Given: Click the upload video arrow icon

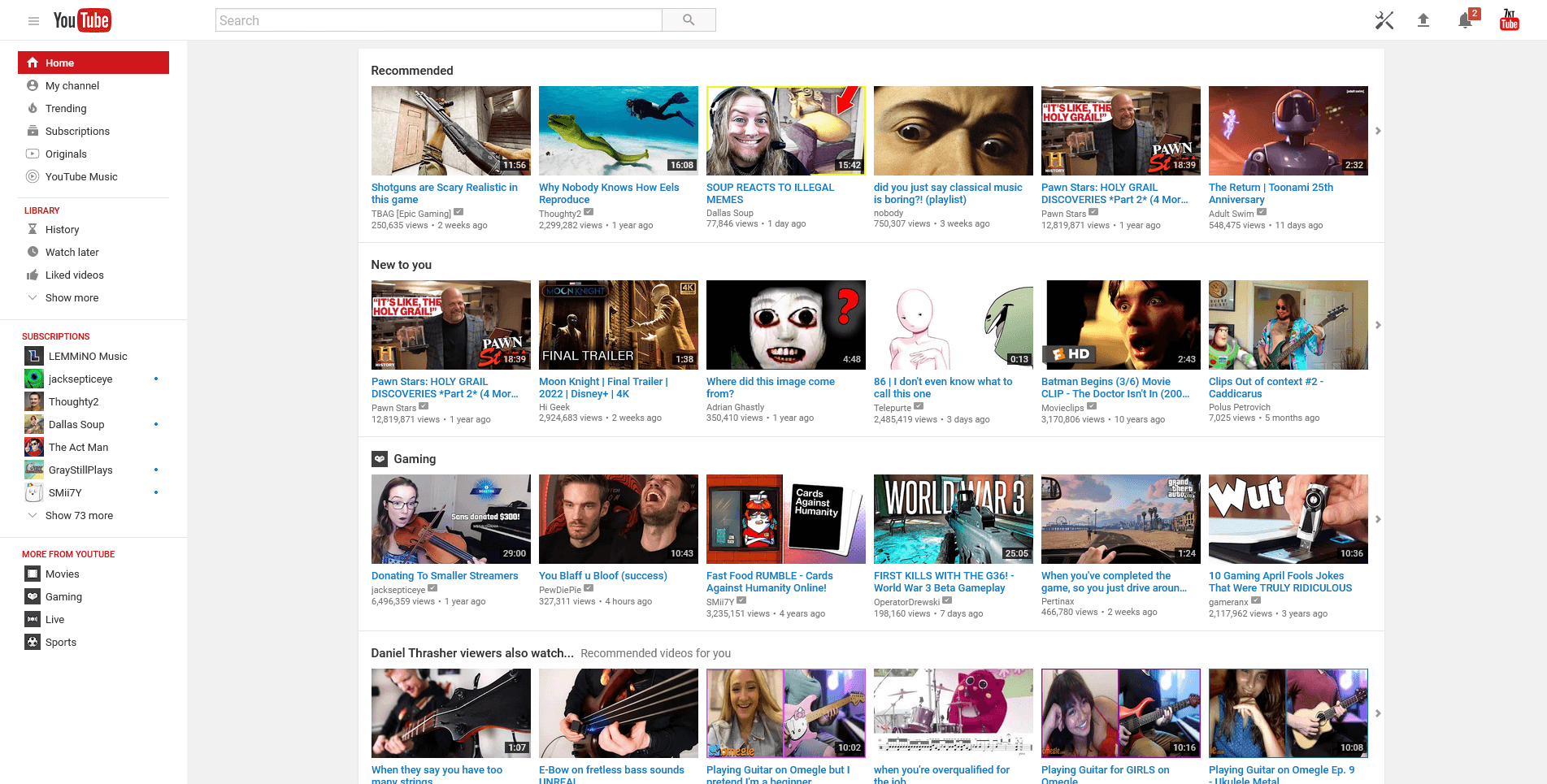Looking at the screenshot, I should pyautogui.click(x=1423, y=20).
